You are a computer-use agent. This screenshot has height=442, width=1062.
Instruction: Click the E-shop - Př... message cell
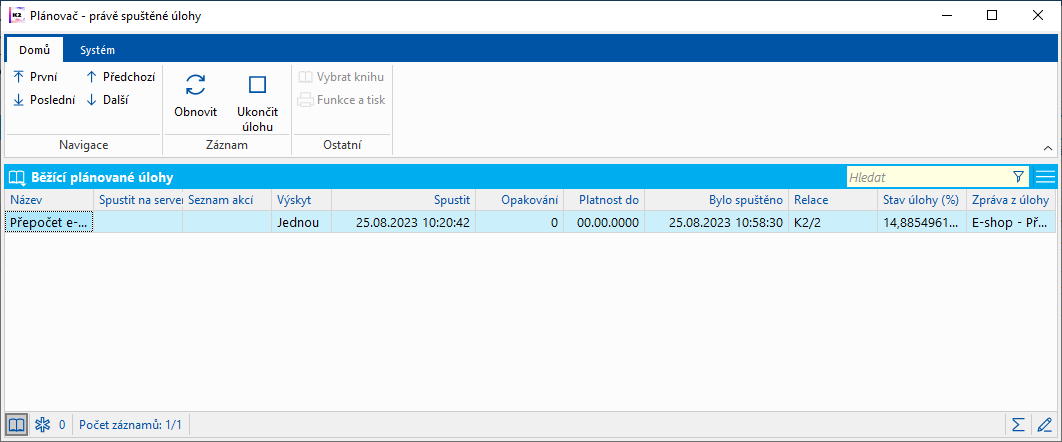pos(1011,222)
